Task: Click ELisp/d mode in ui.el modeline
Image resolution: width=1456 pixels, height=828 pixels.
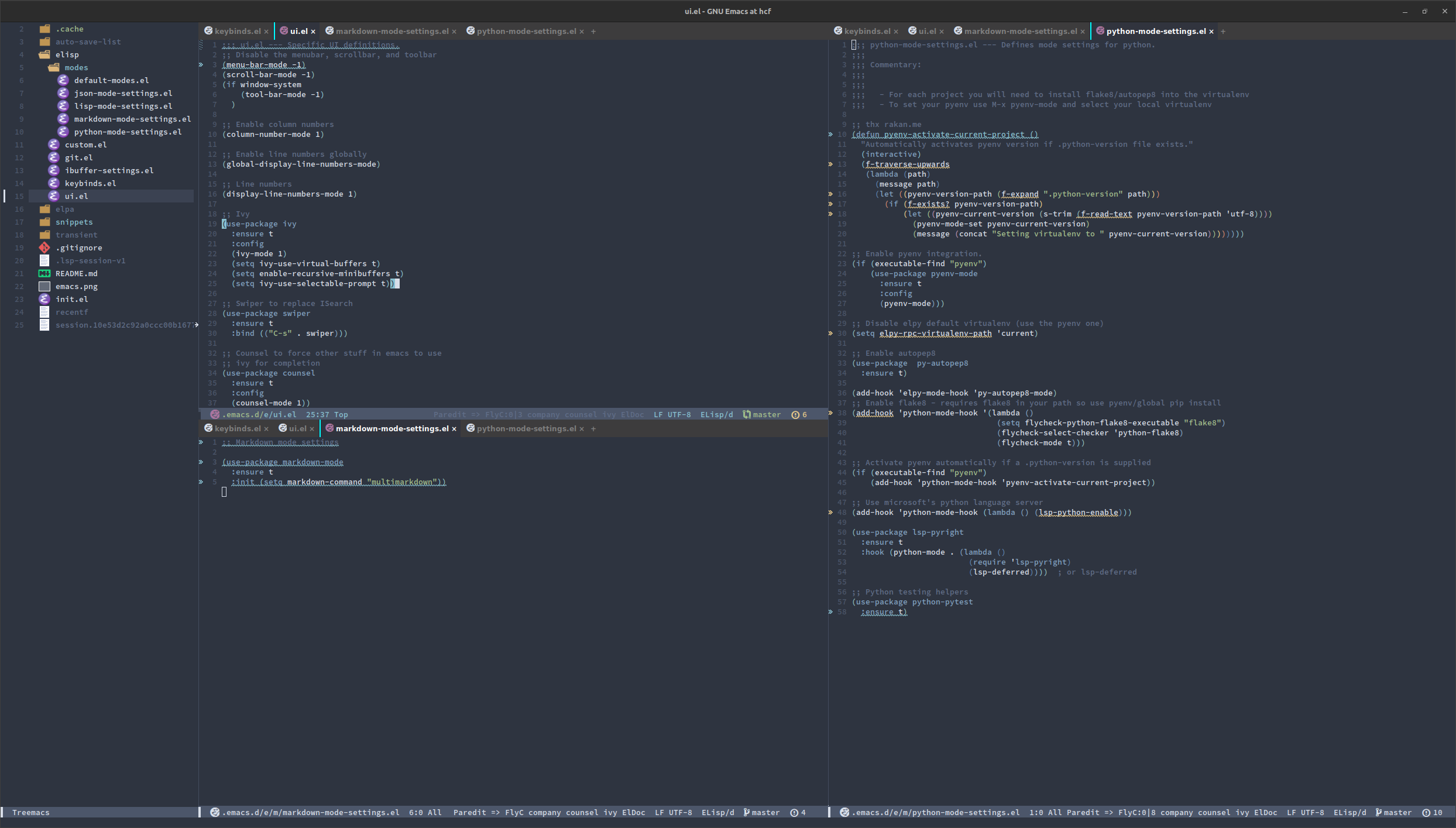Action: coord(717,414)
